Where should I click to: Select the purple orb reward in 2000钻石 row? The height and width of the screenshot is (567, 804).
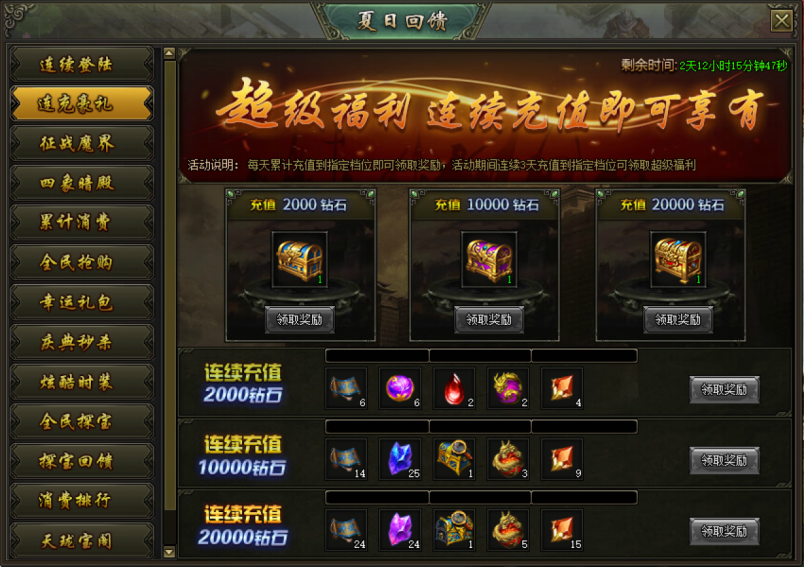click(400, 388)
